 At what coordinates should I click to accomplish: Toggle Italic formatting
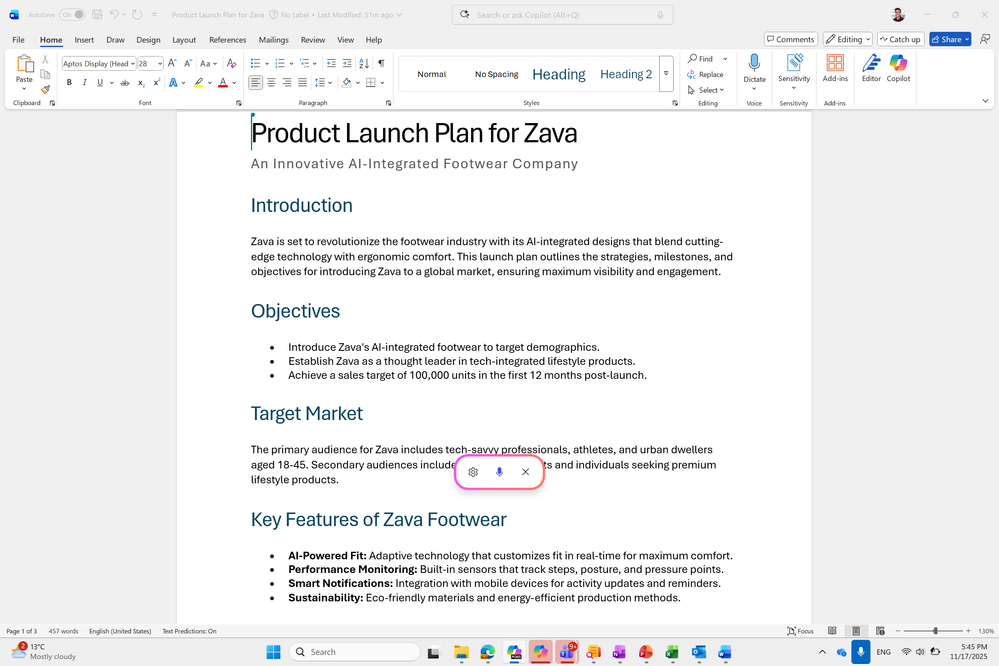click(x=84, y=83)
